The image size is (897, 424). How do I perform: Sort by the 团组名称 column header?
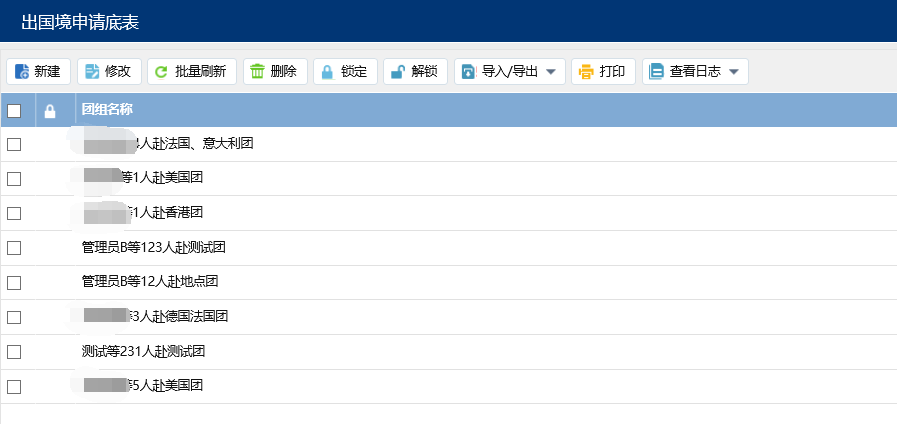point(108,110)
